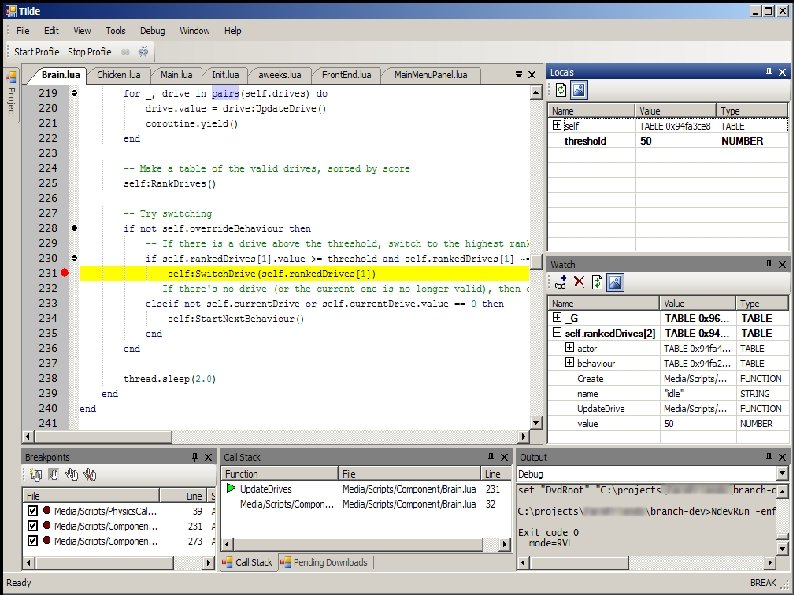
Task: Click second icon in Breakpoints toolbar
Action: [53, 474]
